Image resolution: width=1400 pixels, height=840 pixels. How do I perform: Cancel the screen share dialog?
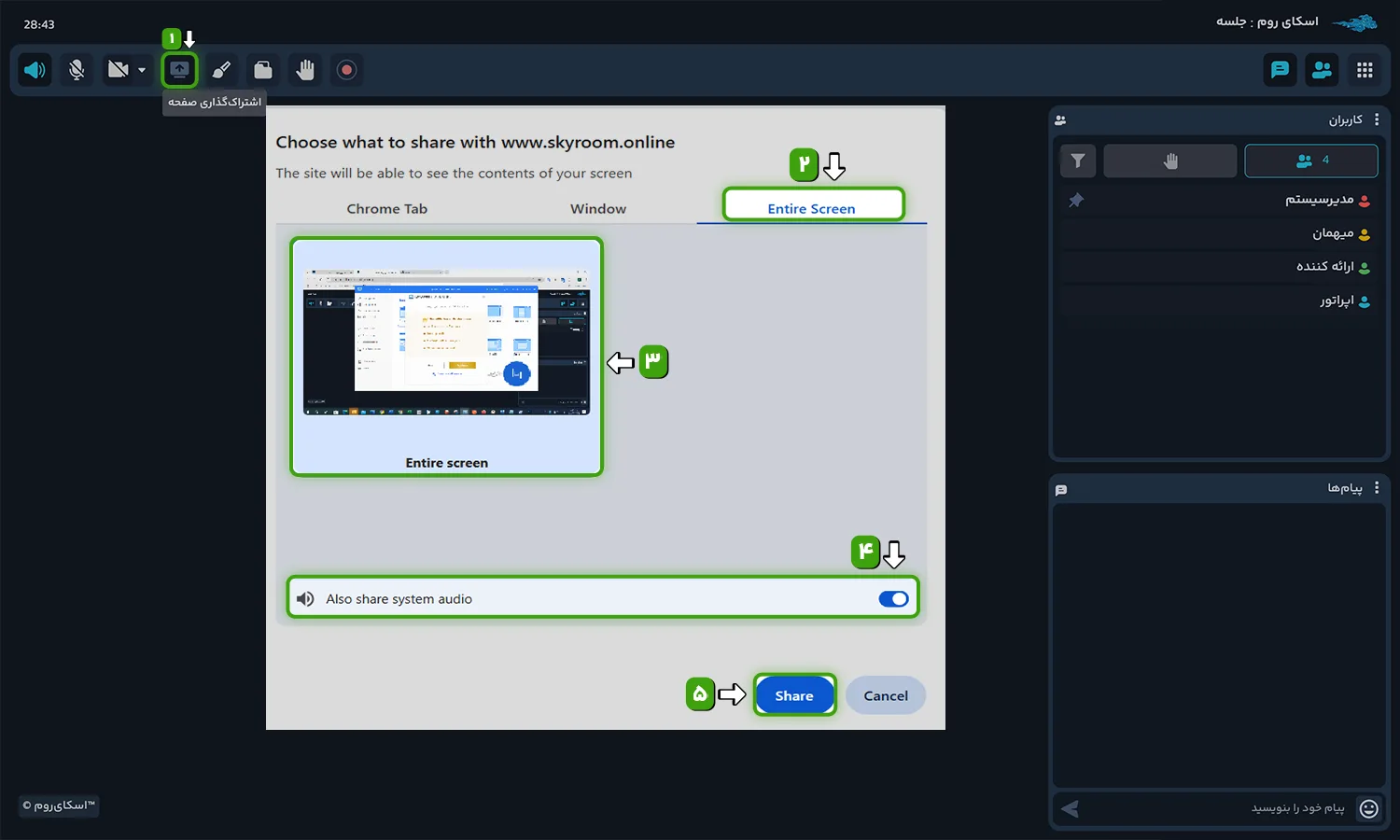point(885,696)
